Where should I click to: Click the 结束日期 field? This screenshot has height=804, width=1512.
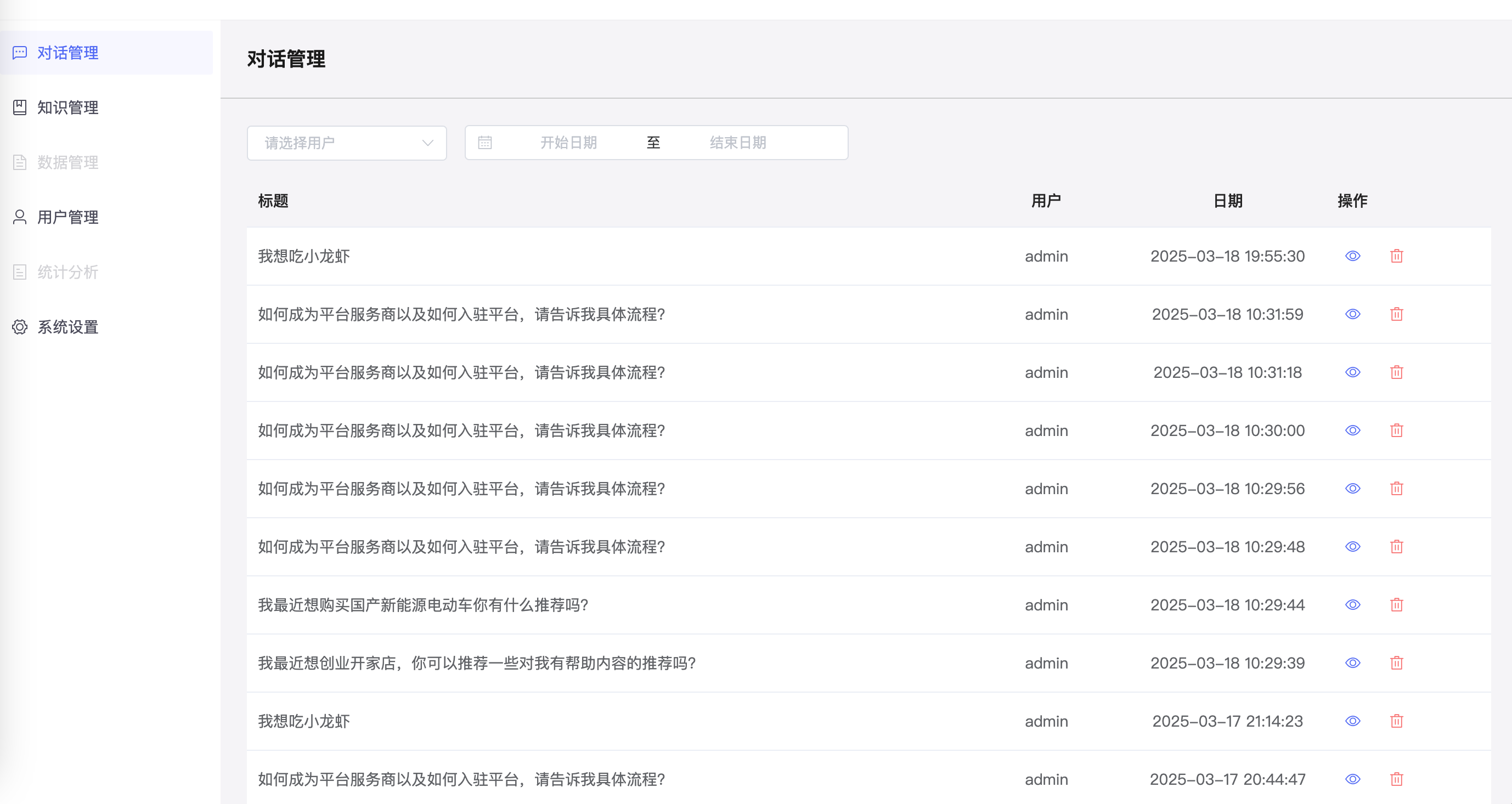tap(738, 143)
